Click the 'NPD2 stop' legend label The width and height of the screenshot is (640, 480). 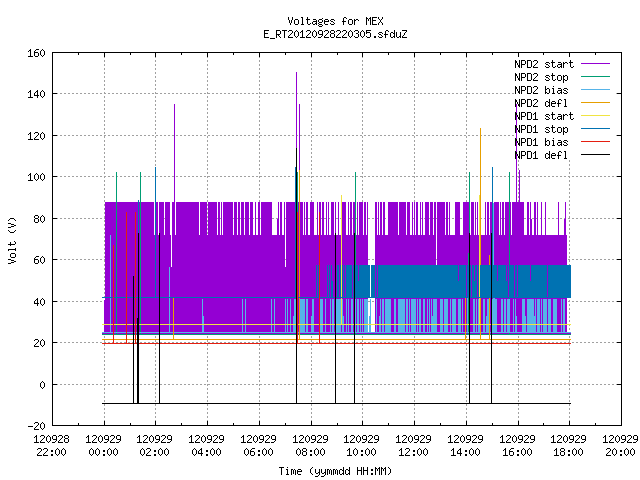pos(541,77)
